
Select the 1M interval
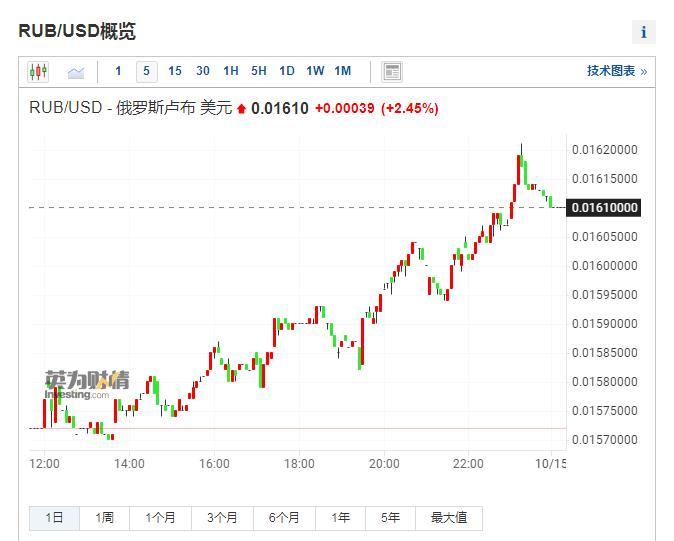343,71
